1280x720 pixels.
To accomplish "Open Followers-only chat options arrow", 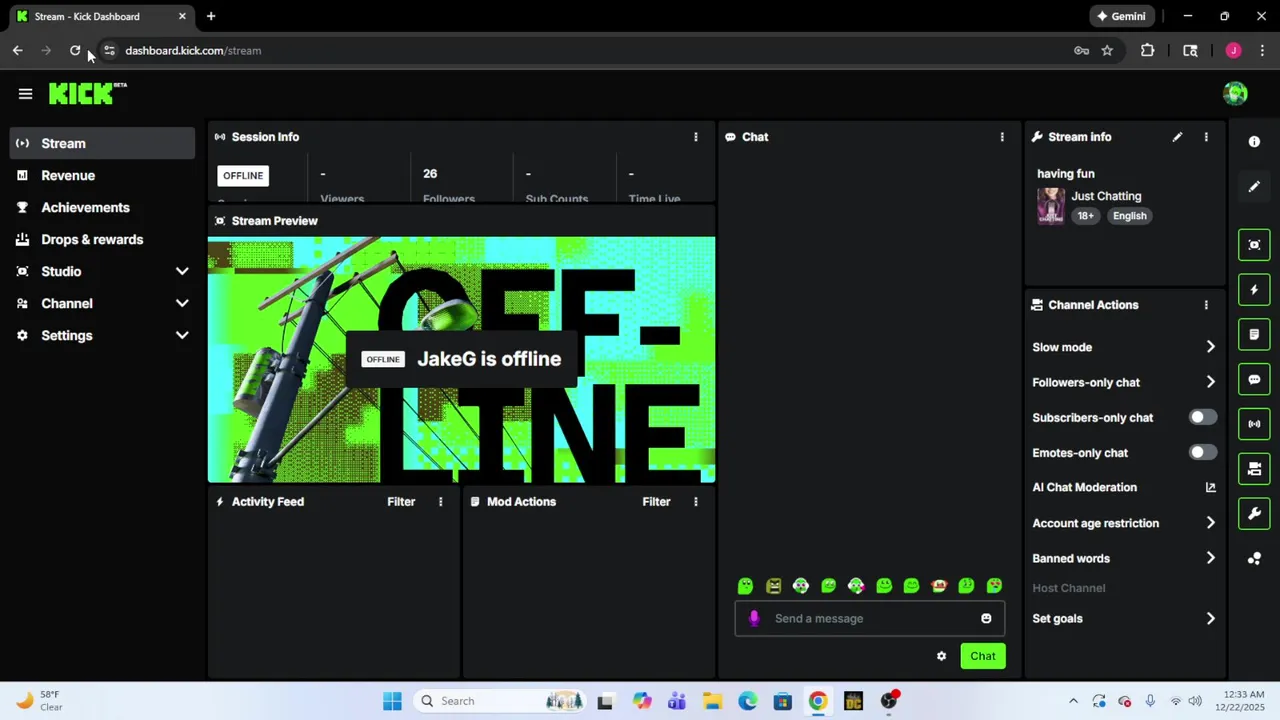I will pos(1210,382).
